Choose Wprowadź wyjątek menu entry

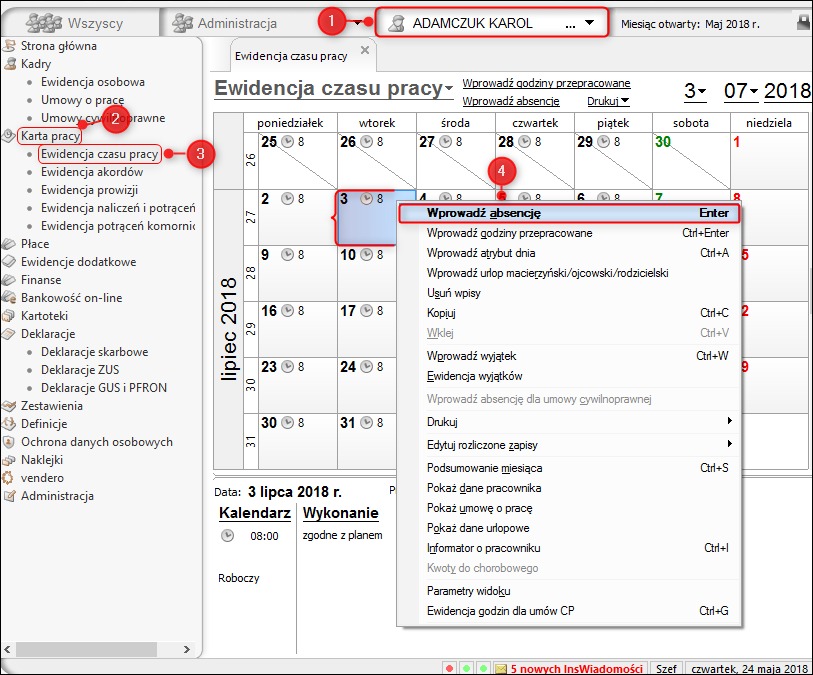tap(569, 356)
